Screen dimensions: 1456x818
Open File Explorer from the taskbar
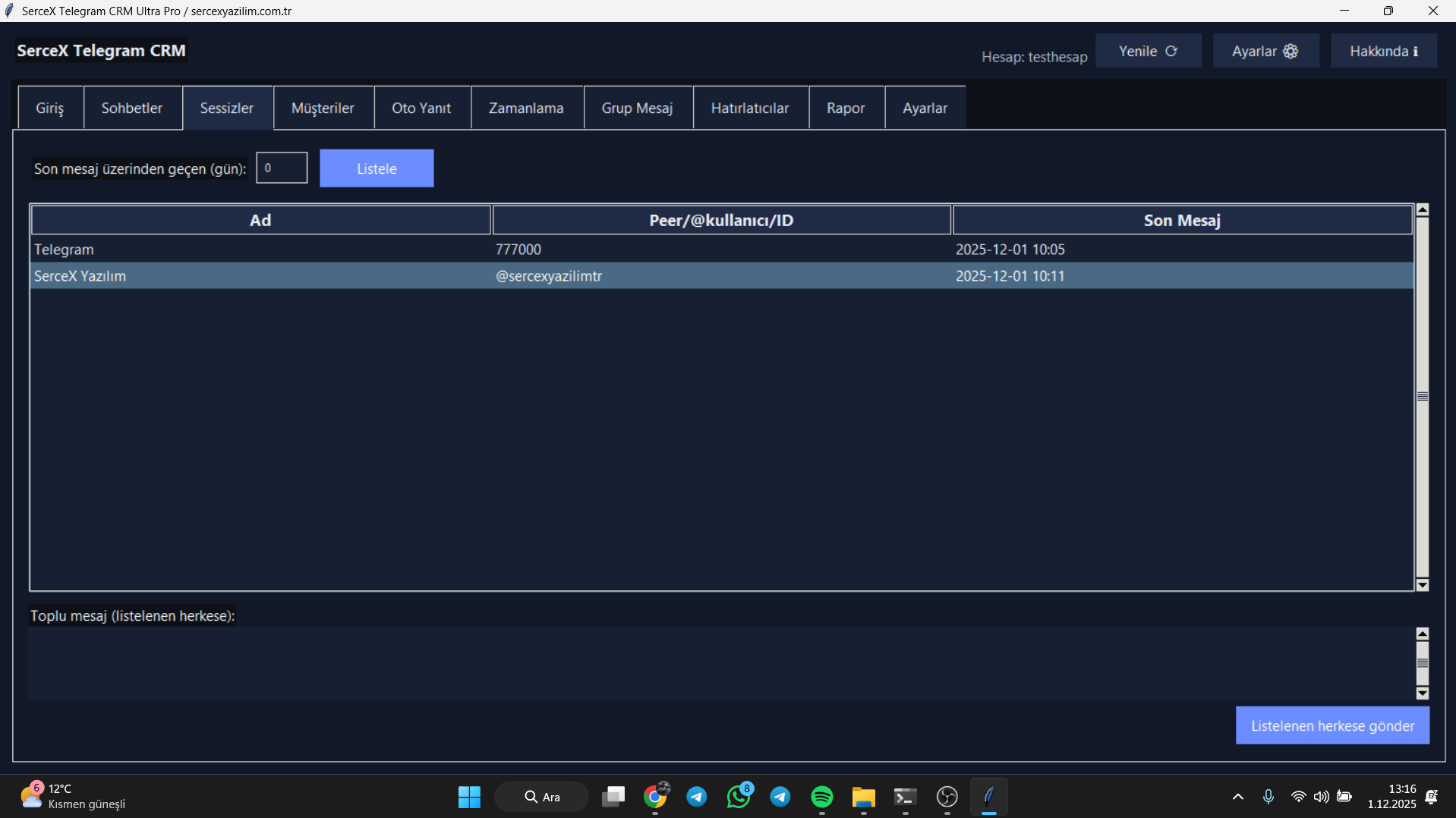pos(863,797)
